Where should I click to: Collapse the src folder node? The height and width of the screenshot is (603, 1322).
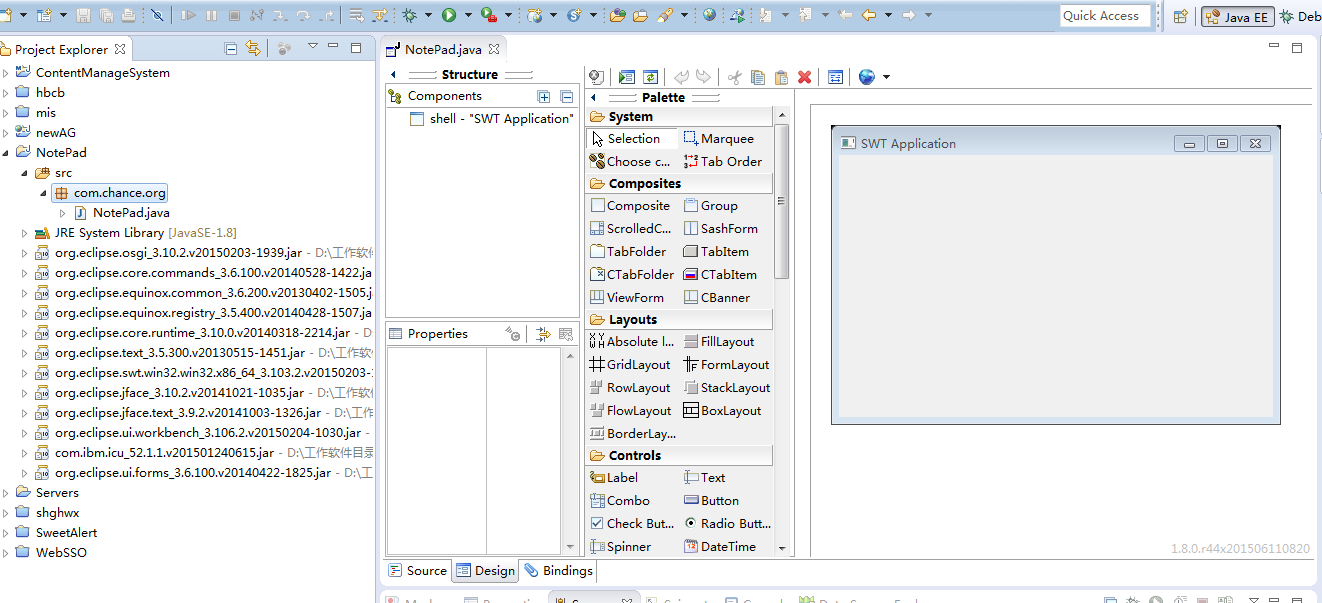25,173
